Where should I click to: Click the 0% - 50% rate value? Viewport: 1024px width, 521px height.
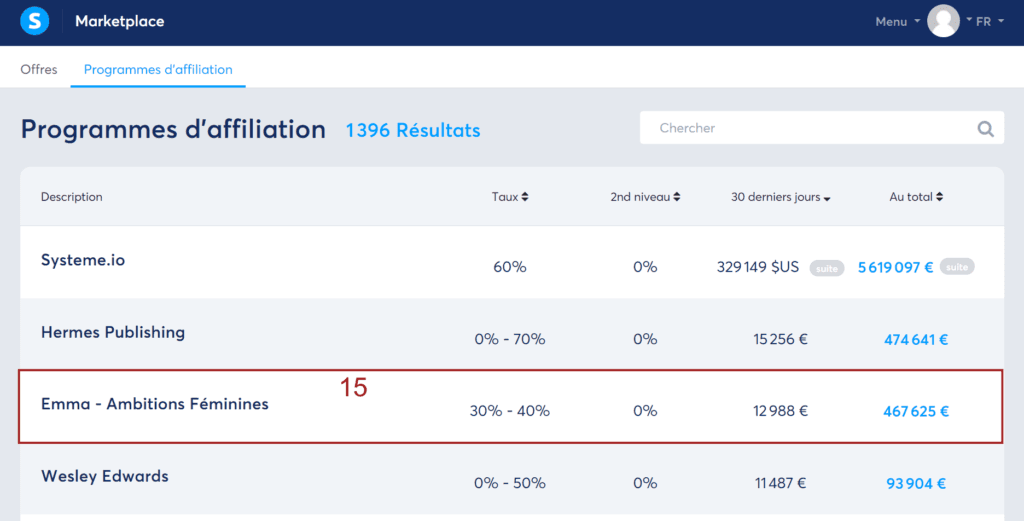coord(510,484)
